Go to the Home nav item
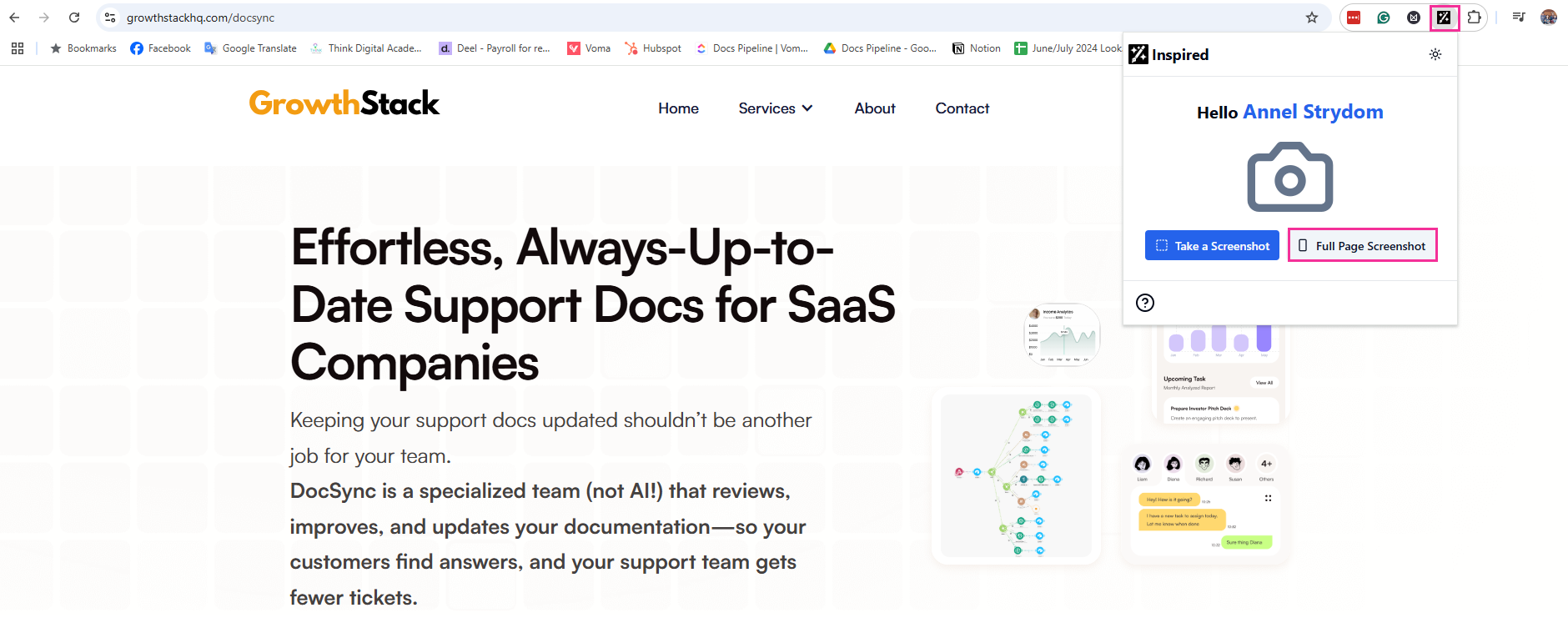The width and height of the screenshot is (1568, 638). pos(678,108)
